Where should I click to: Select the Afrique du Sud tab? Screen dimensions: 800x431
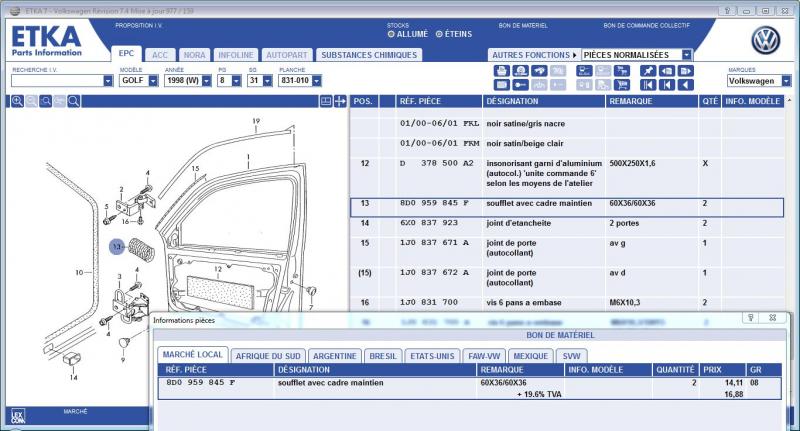pos(268,356)
